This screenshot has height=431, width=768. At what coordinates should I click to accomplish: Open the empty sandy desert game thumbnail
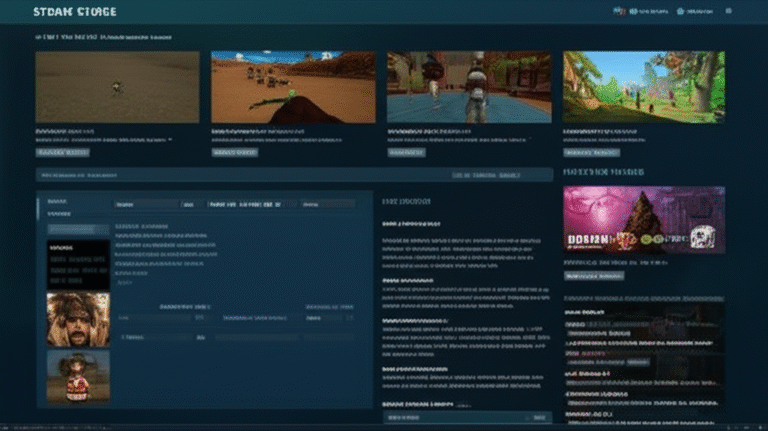pyautogui.click(x=117, y=87)
